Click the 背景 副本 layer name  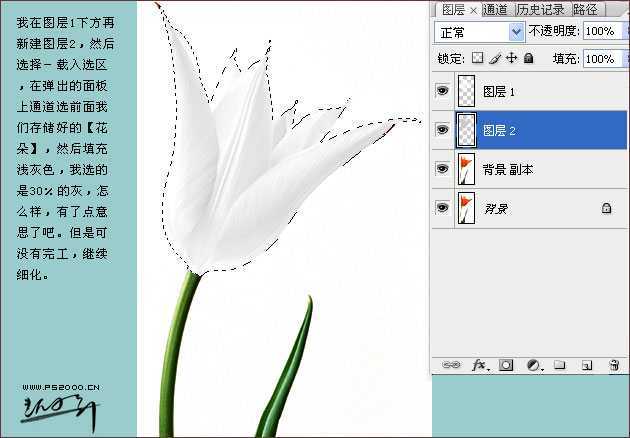pyautogui.click(x=508, y=170)
